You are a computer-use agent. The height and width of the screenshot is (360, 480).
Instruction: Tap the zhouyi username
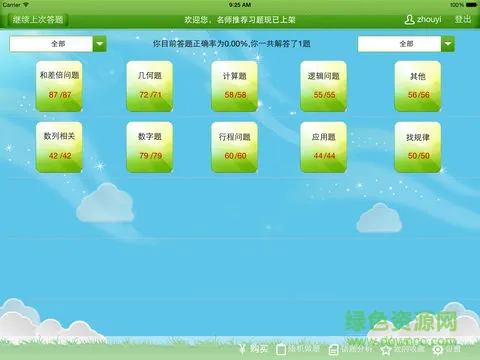(x=429, y=20)
